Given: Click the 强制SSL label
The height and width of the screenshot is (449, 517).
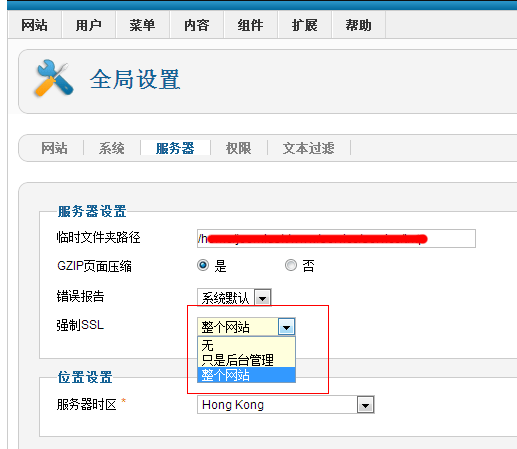Looking at the screenshot, I should pyautogui.click(x=80, y=325).
